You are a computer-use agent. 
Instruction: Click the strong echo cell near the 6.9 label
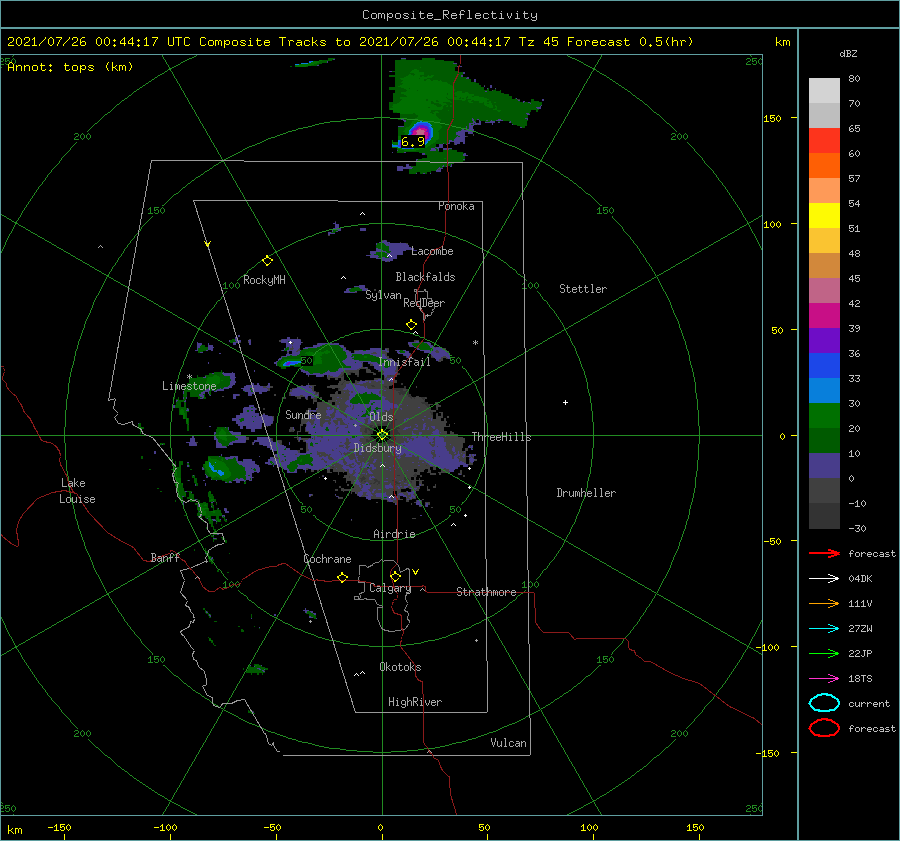coord(421,130)
